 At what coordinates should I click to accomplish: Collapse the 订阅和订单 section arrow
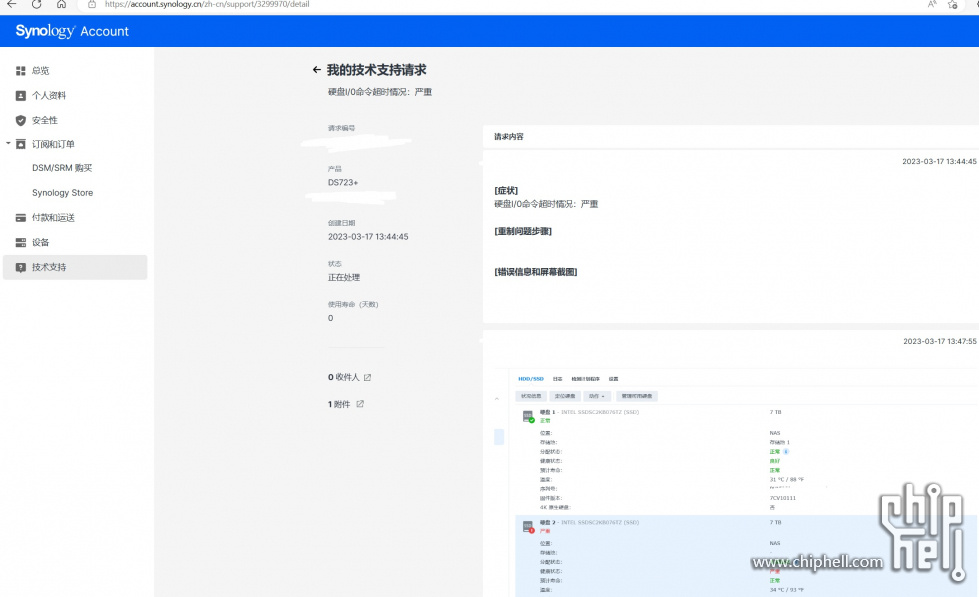[x=8, y=144]
